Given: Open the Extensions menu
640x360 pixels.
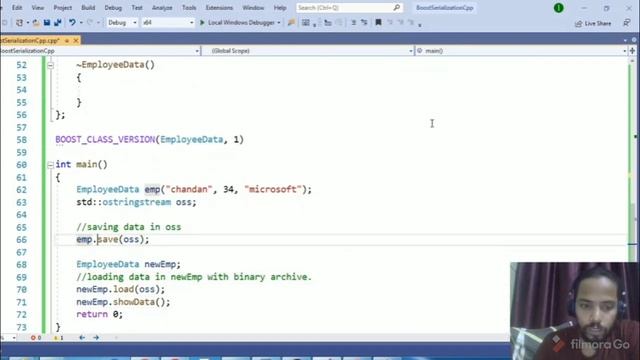Looking at the screenshot, I should tap(219, 8).
